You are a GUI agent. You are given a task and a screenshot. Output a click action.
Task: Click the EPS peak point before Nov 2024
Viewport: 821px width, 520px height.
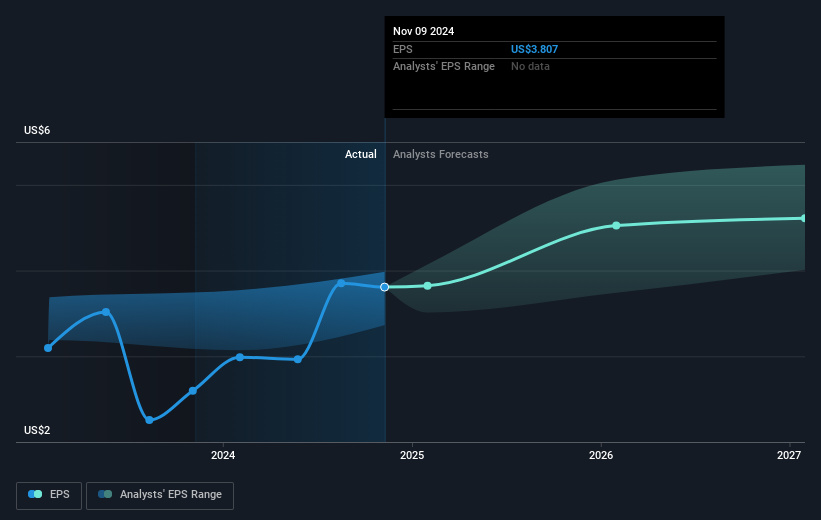pos(341,283)
